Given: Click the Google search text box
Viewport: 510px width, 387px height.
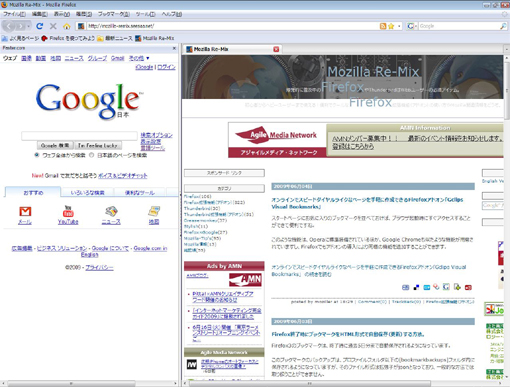Looking at the screenshot, I should [x=79, y=136].
